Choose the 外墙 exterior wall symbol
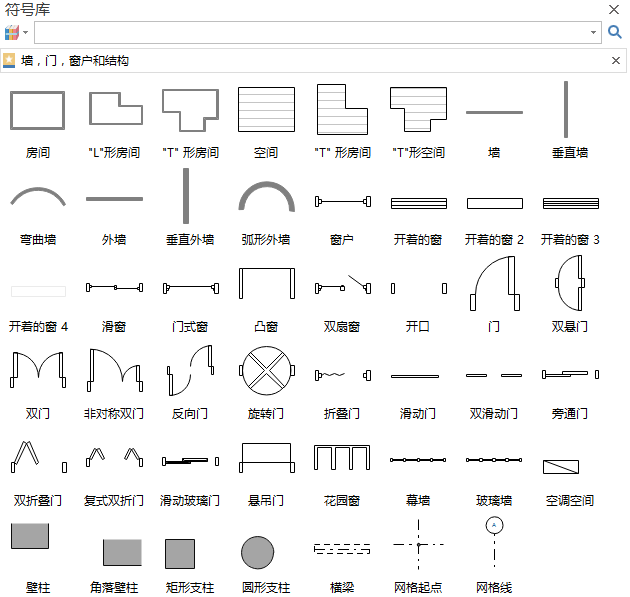This screenshot has height=597, width=630. click(115, 199)
